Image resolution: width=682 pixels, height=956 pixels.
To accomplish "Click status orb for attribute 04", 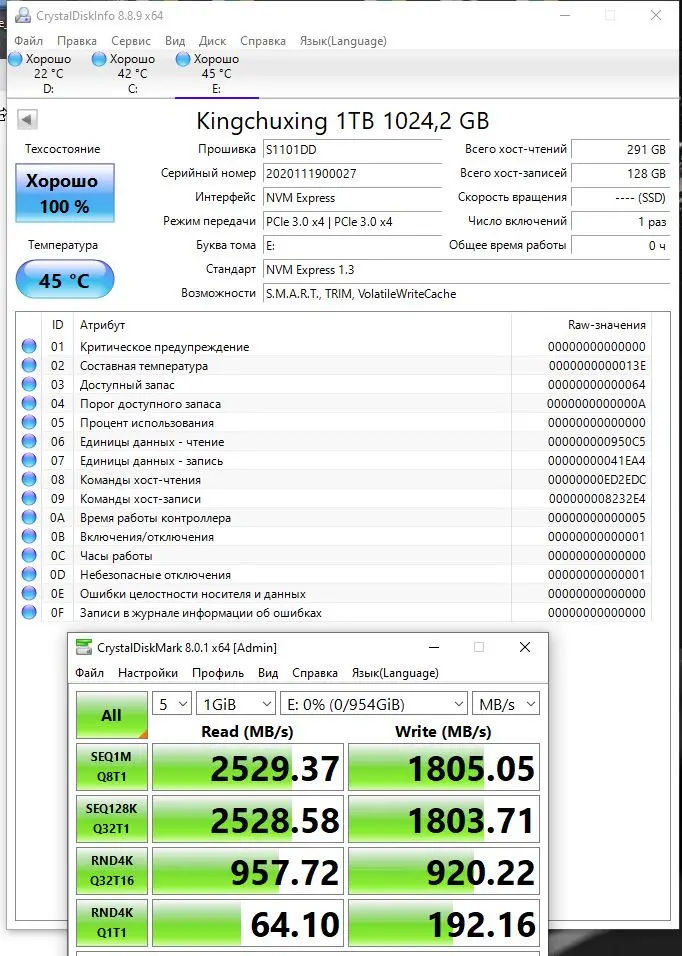I will [x=29, y=404].
